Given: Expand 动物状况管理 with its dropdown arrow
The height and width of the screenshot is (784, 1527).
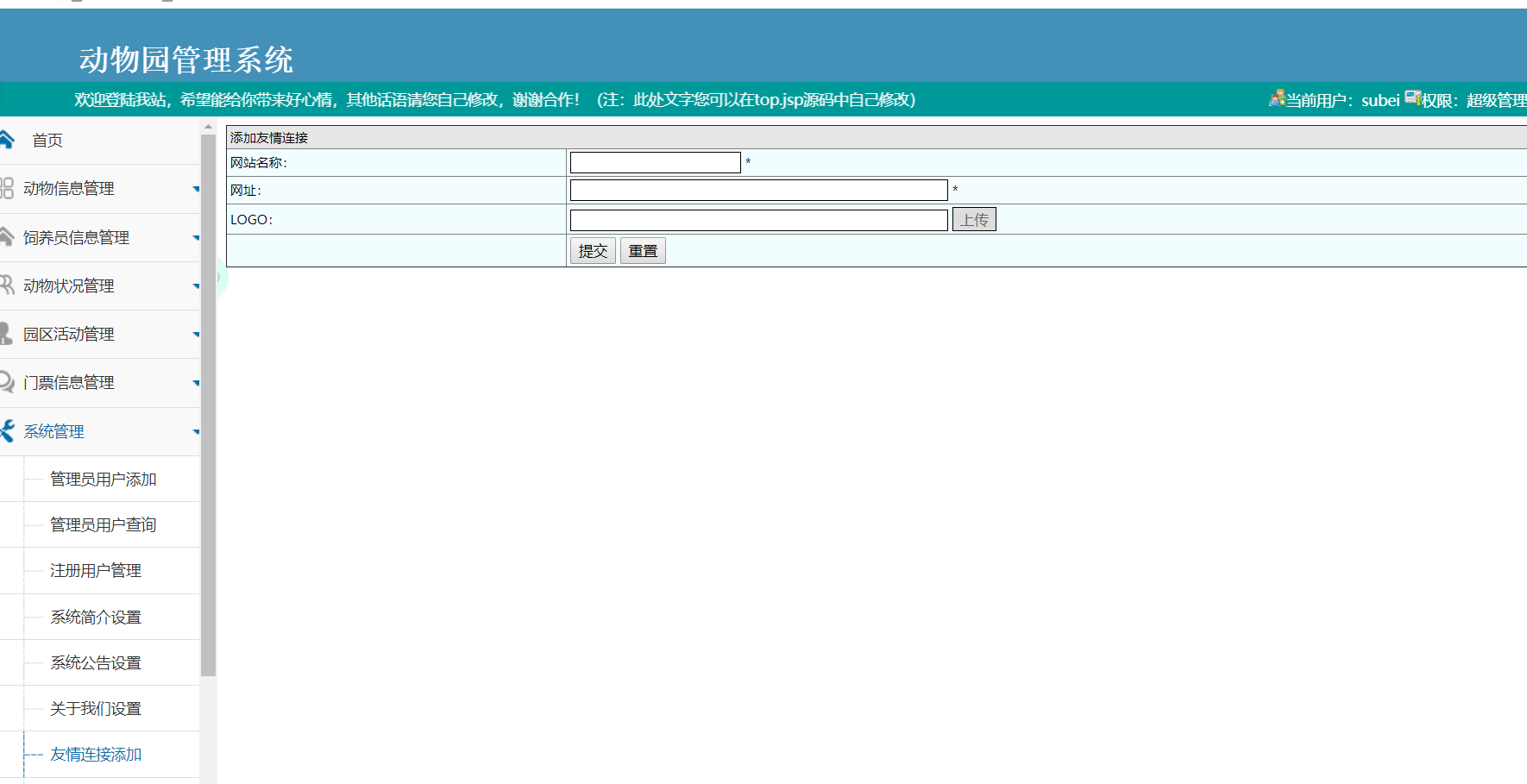Looking at the screenshot, I should point(196,286).
